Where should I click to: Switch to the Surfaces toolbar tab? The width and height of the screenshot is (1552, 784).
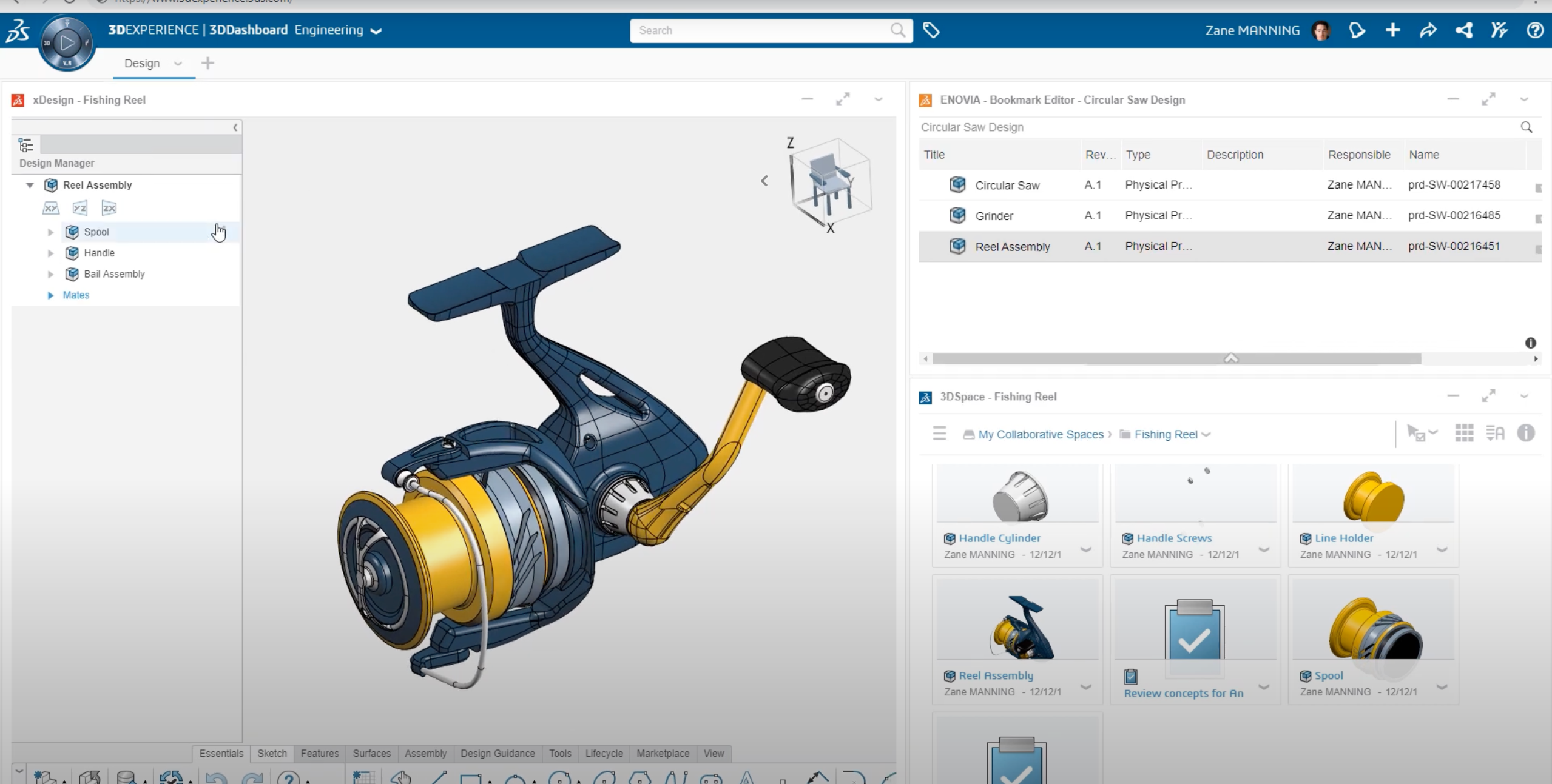tap(372, 753)
